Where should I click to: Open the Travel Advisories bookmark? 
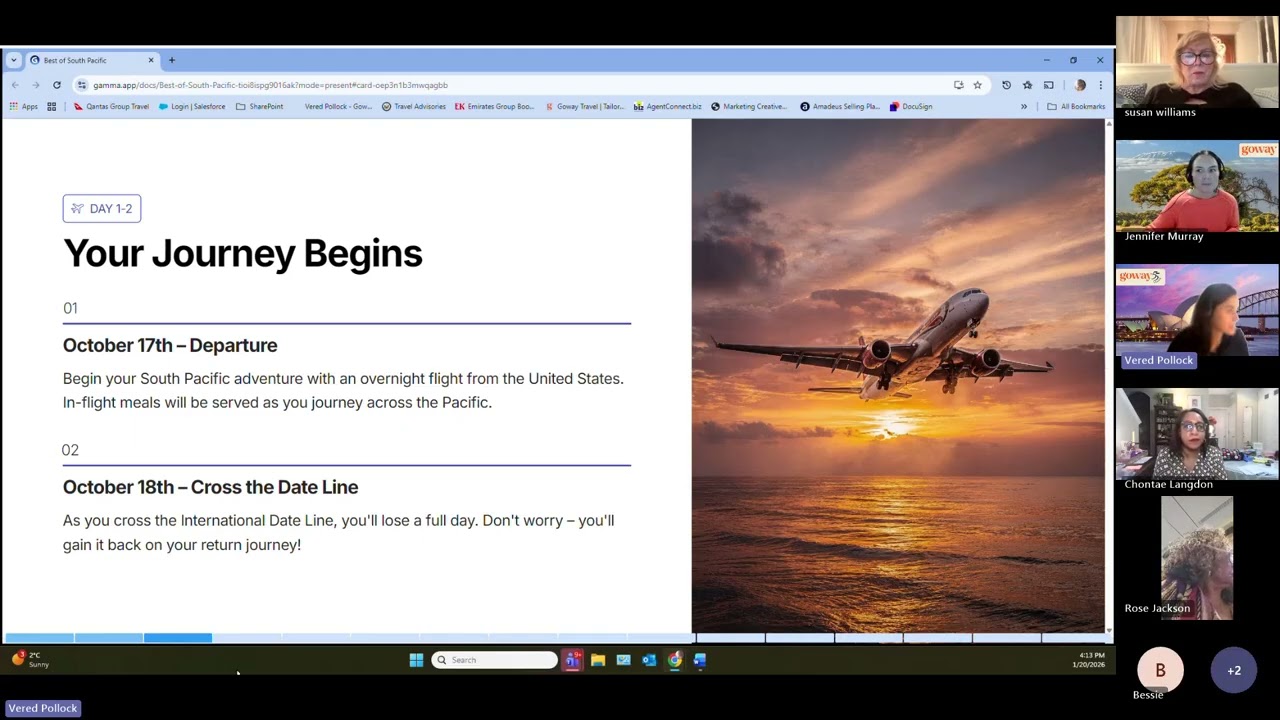[x=414, y=106]
